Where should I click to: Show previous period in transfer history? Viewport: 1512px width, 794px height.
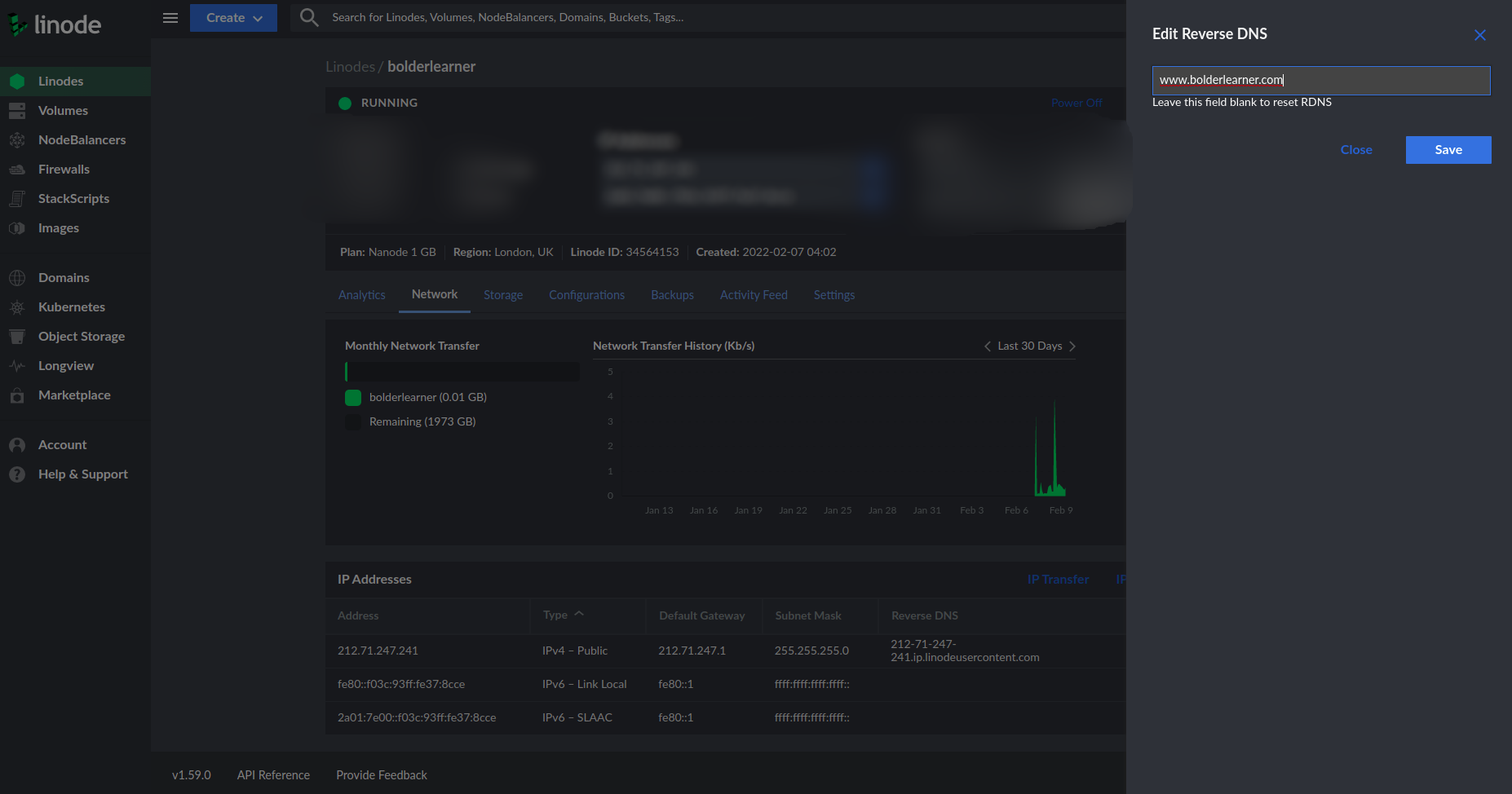point(988,346)
